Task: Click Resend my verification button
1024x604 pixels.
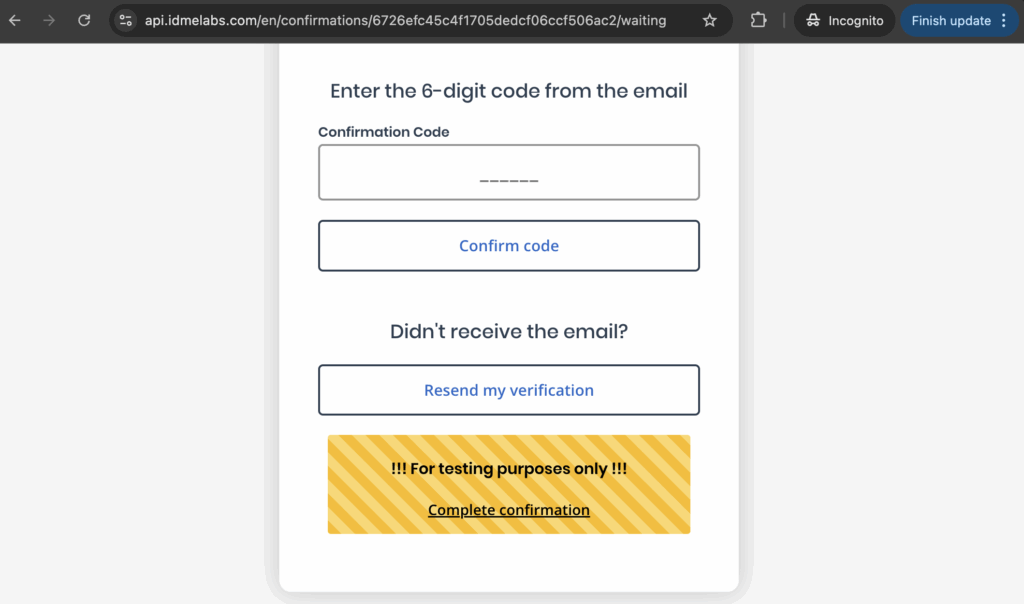Action: [508, 390]
